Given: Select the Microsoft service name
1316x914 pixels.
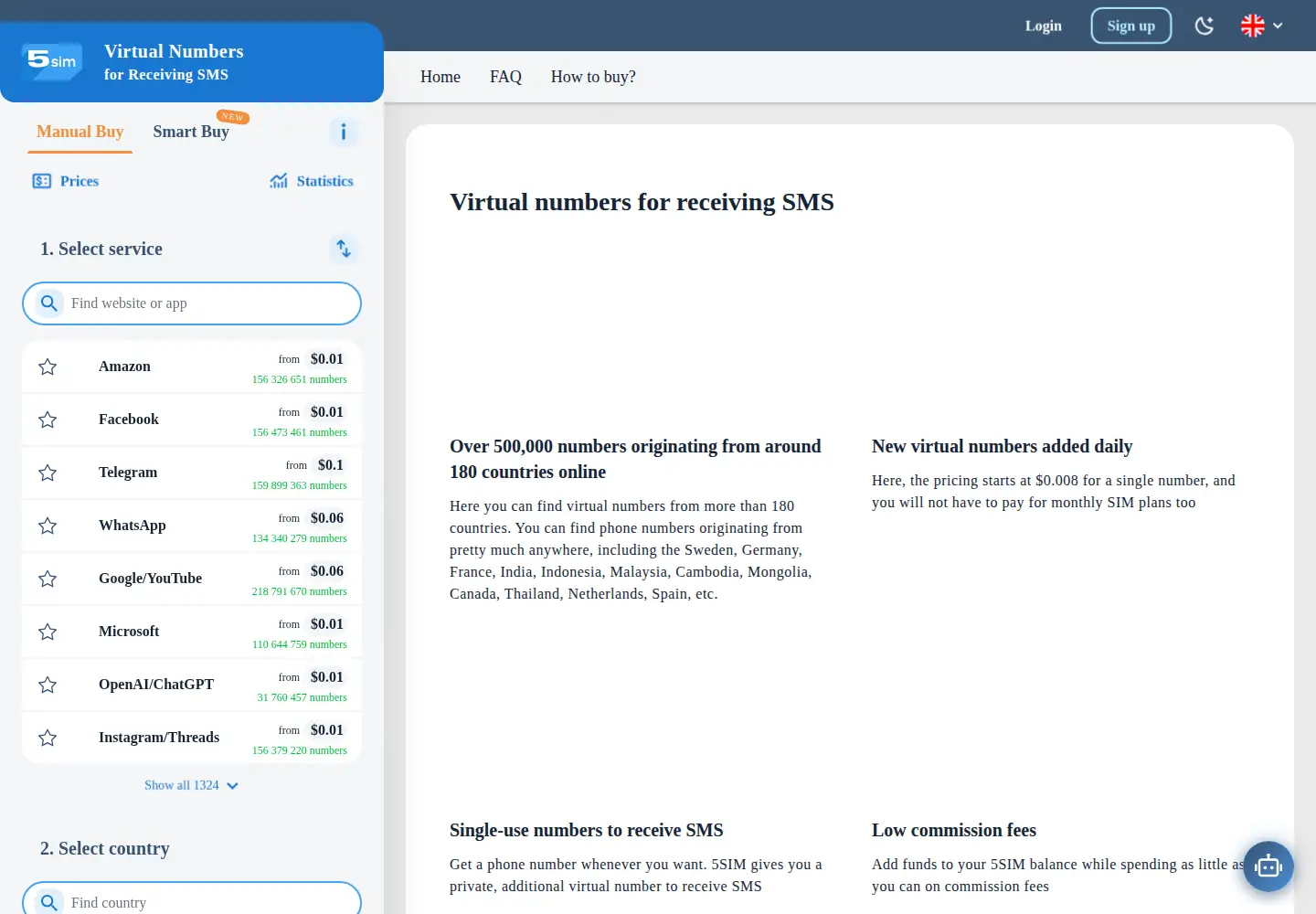Looking at the screenshot, I should point(129,632).
